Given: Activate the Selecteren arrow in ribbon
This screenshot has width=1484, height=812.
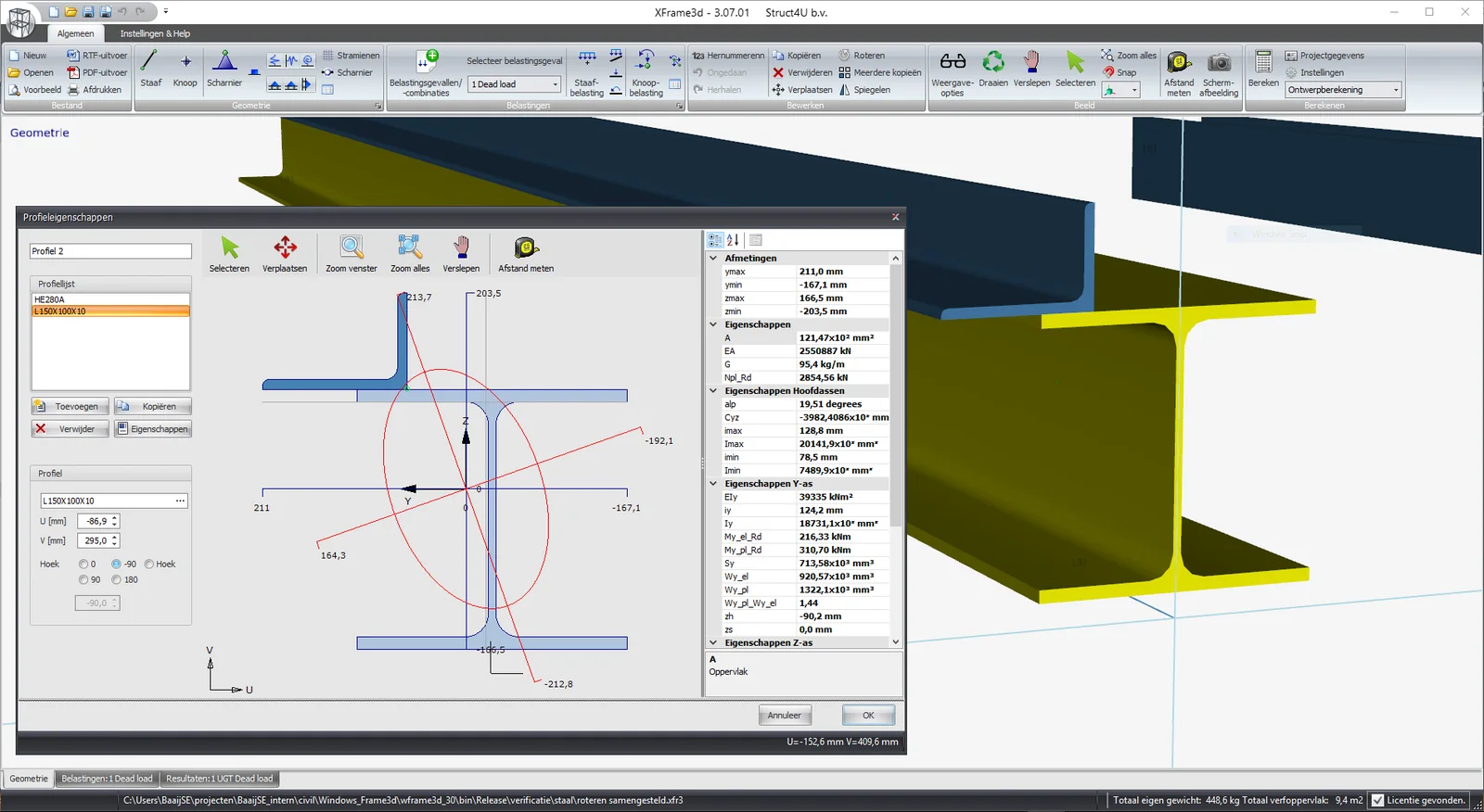Looking at the screenshot, I should 1075,69.
